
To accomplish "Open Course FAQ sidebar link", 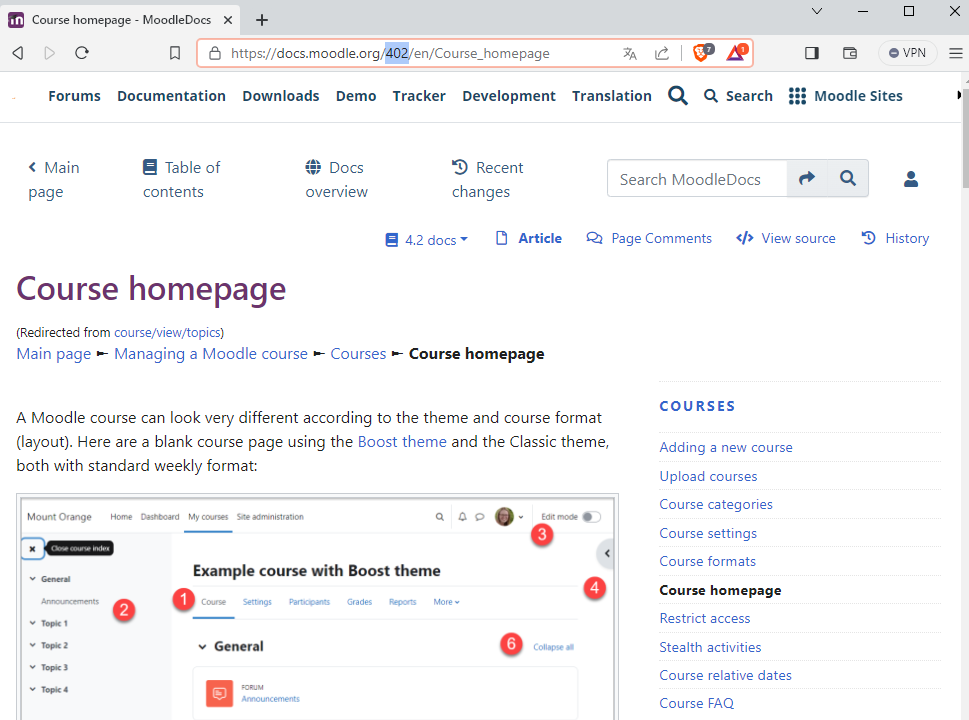I will pos(696,703).
